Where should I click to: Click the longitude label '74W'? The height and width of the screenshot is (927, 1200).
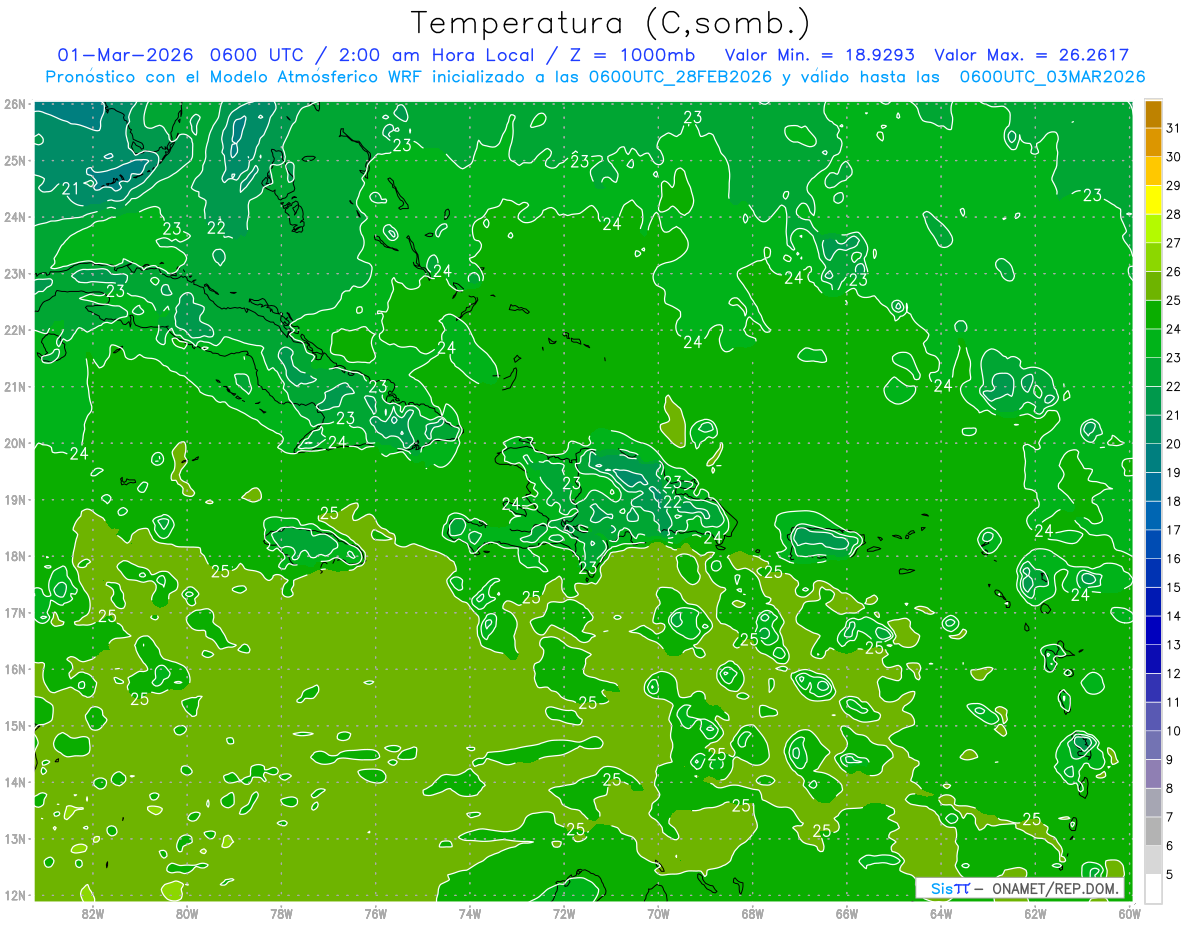[x=469, y=913]
